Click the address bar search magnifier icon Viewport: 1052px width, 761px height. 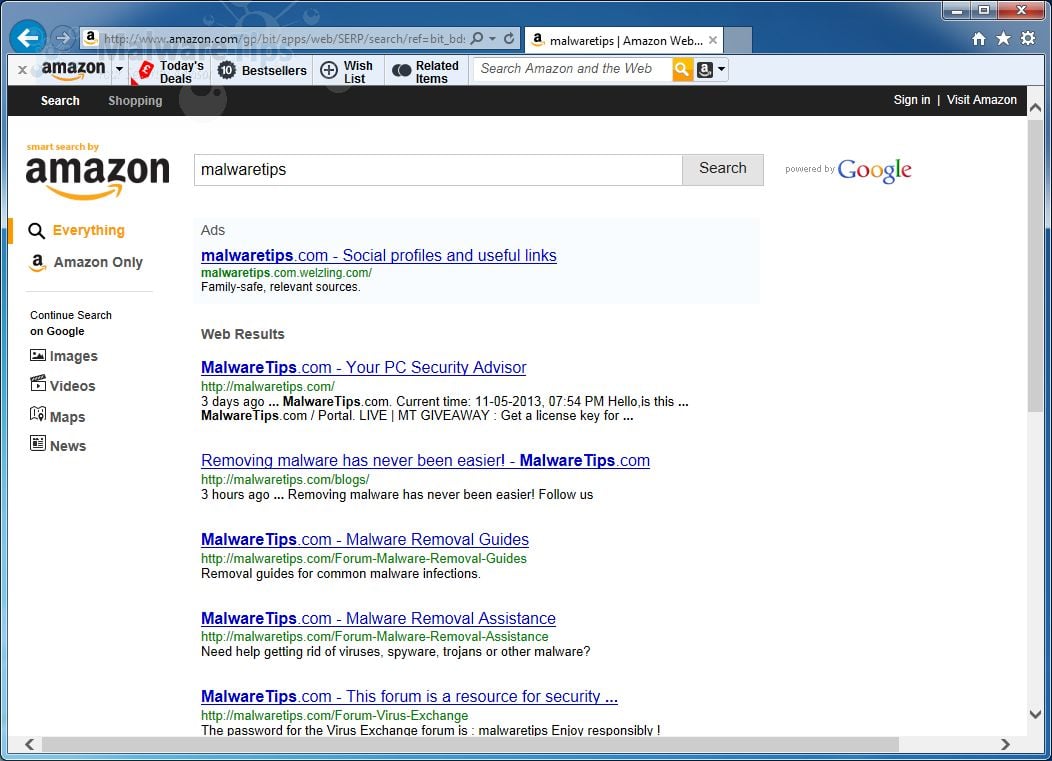point(477,39)
